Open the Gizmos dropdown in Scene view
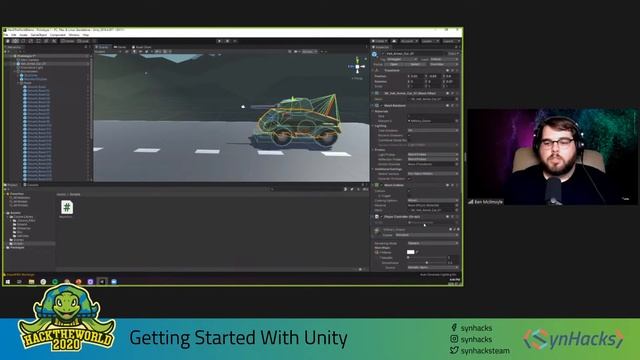 (x=310, y=52)
